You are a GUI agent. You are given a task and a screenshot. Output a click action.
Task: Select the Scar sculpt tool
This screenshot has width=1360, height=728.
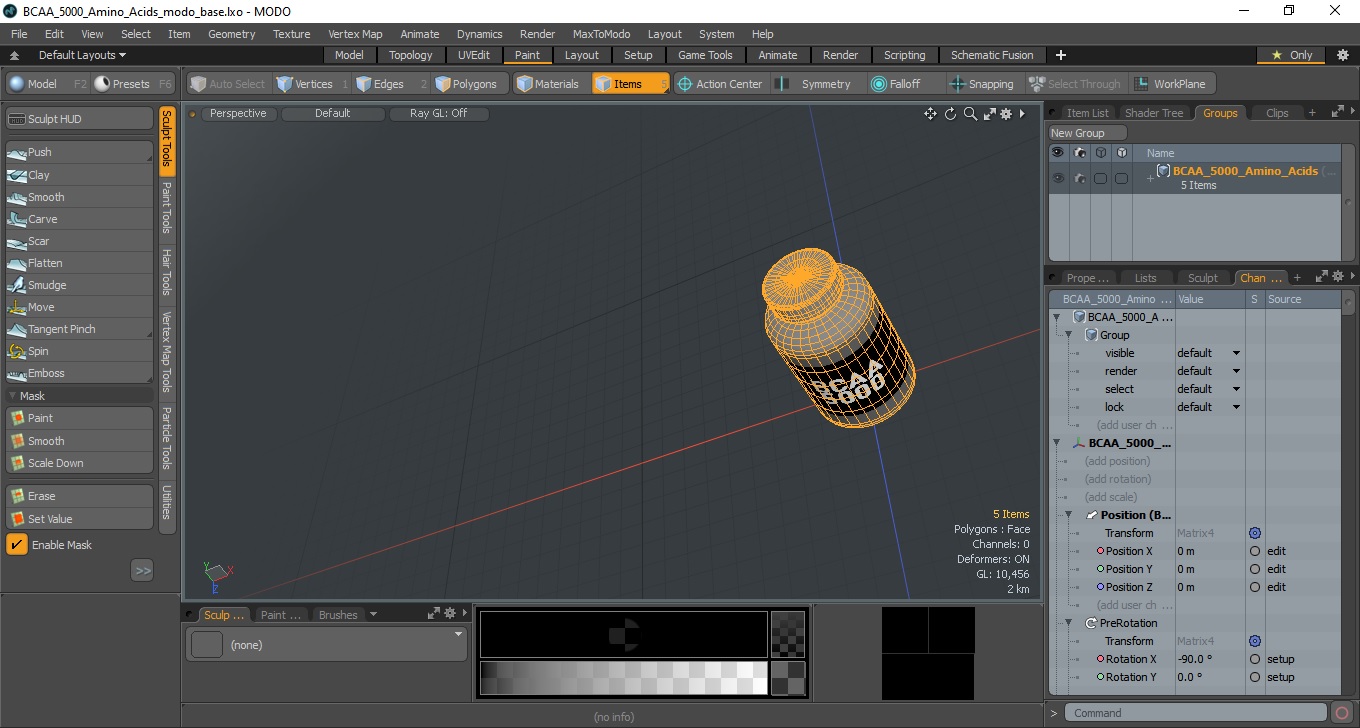click(80, 241)
